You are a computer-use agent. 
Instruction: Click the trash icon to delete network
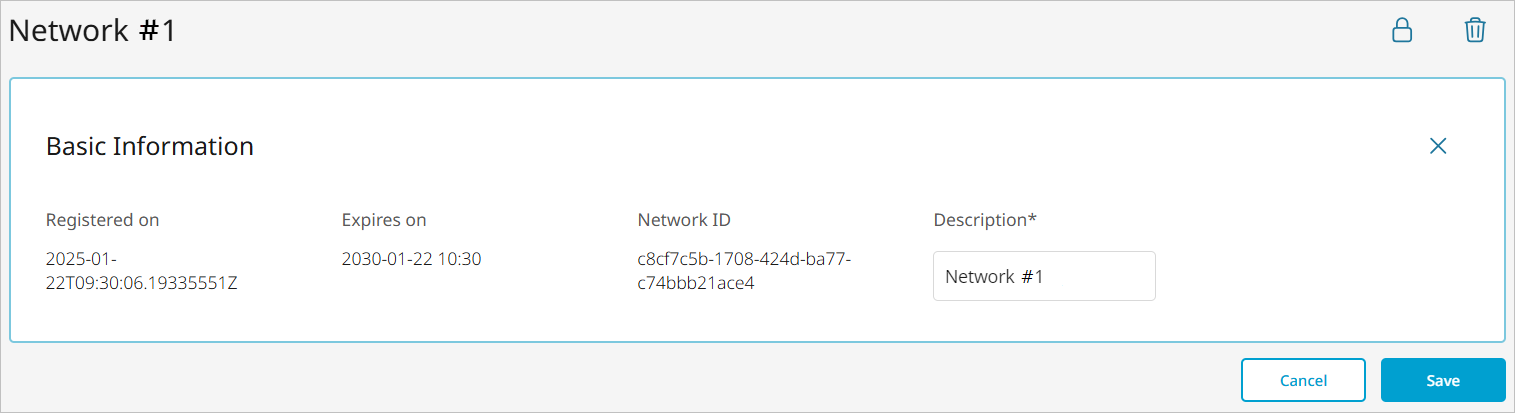[1474, 31]
